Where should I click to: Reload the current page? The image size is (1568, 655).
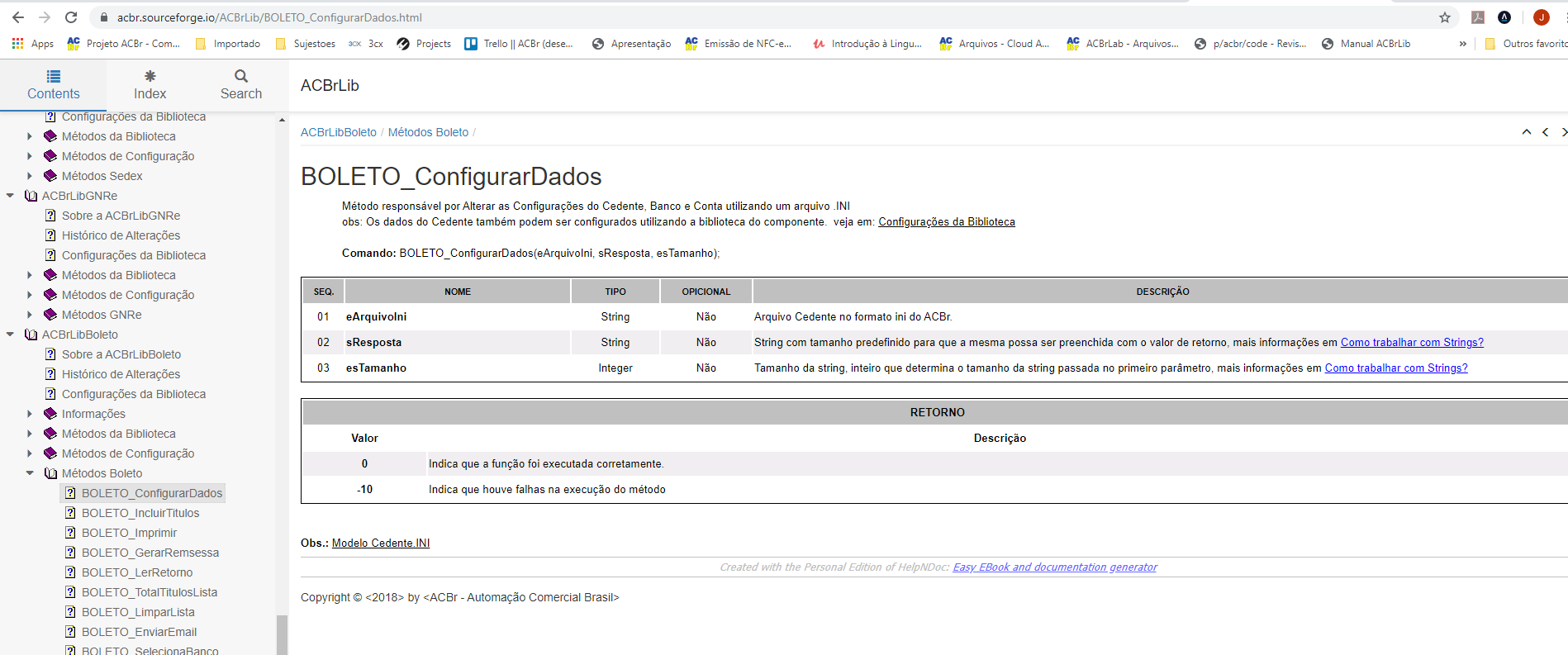coord(71,17)
